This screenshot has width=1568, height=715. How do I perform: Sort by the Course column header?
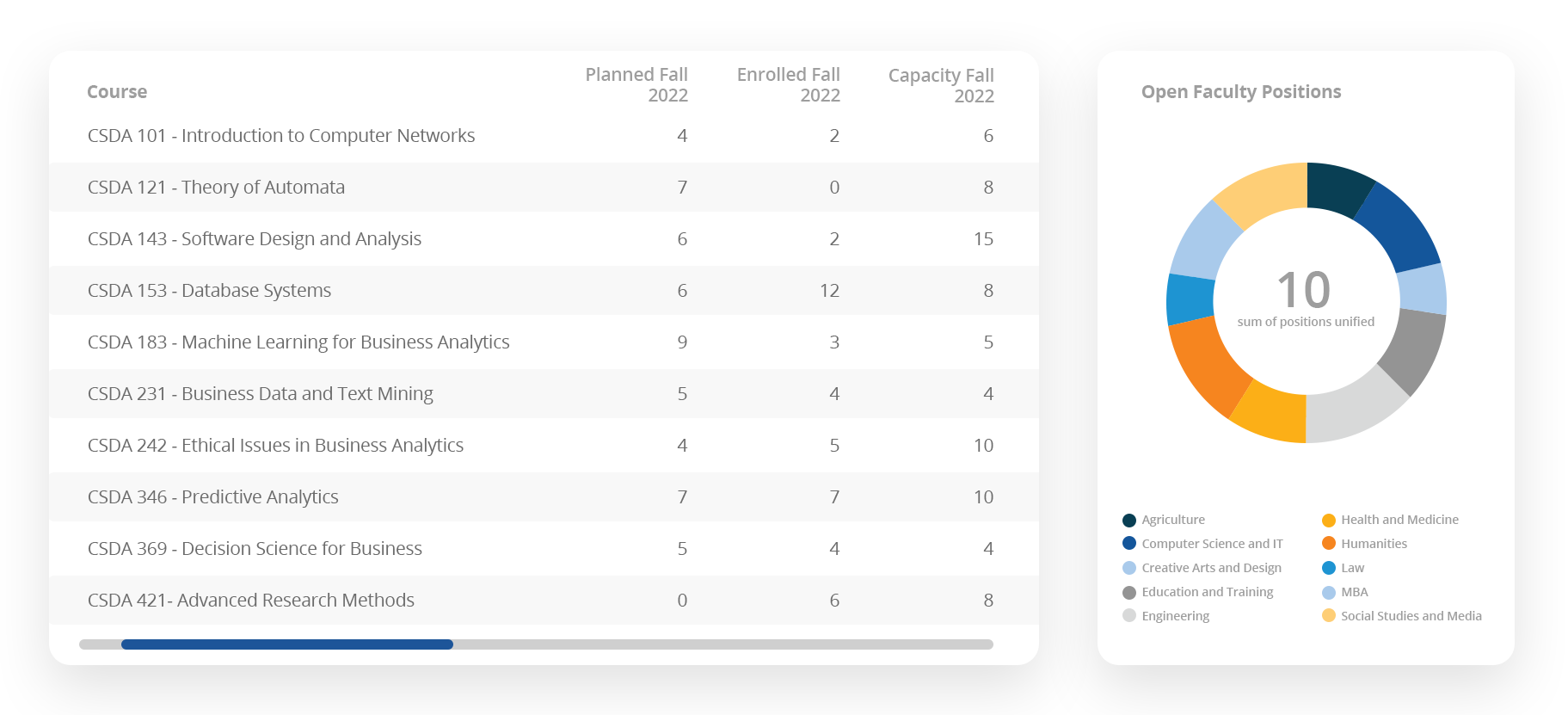(117, 92)
